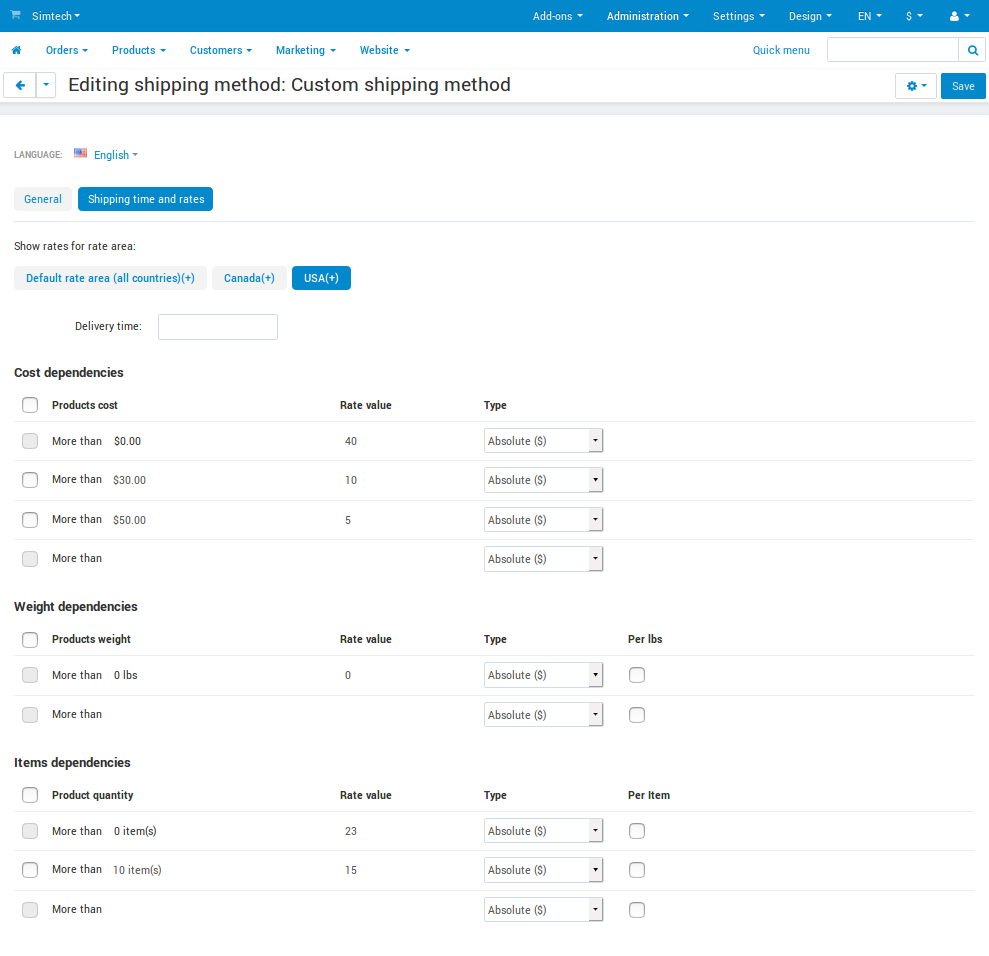The height and width of the screenshot is (956, 989).
Task: Switch to the General tab
Action: tap(43, 199)
